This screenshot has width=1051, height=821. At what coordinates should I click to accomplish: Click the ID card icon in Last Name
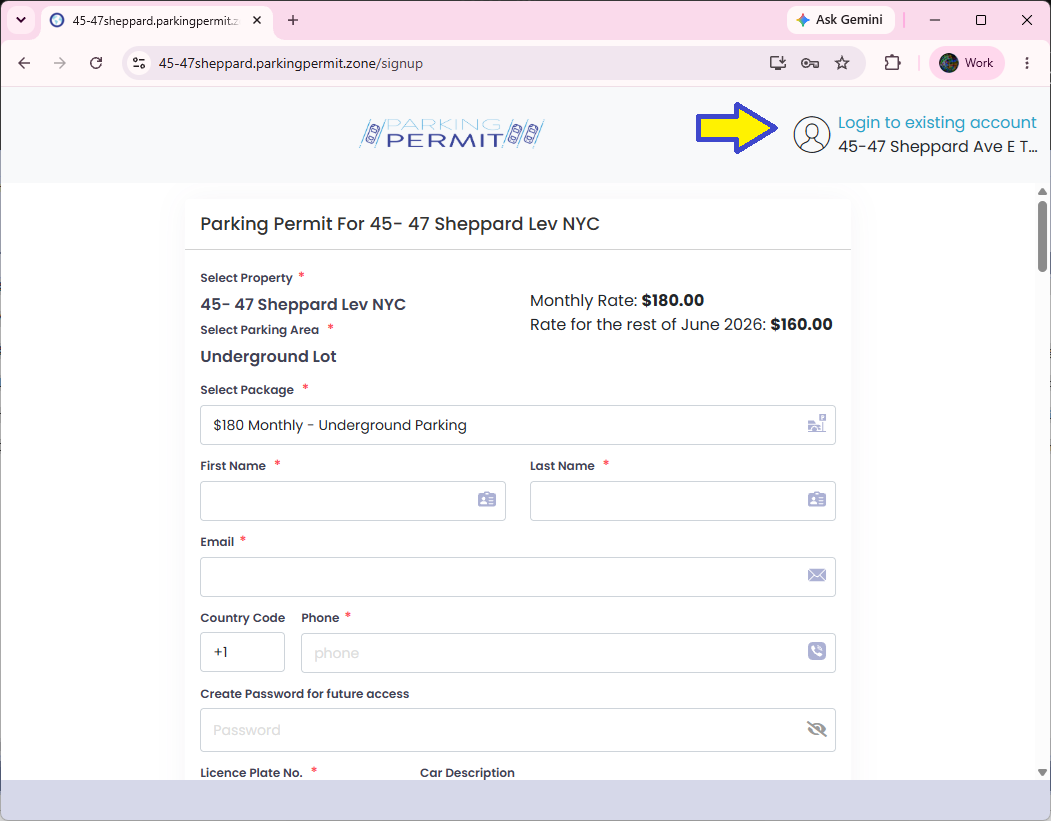(x=816, y=499)
